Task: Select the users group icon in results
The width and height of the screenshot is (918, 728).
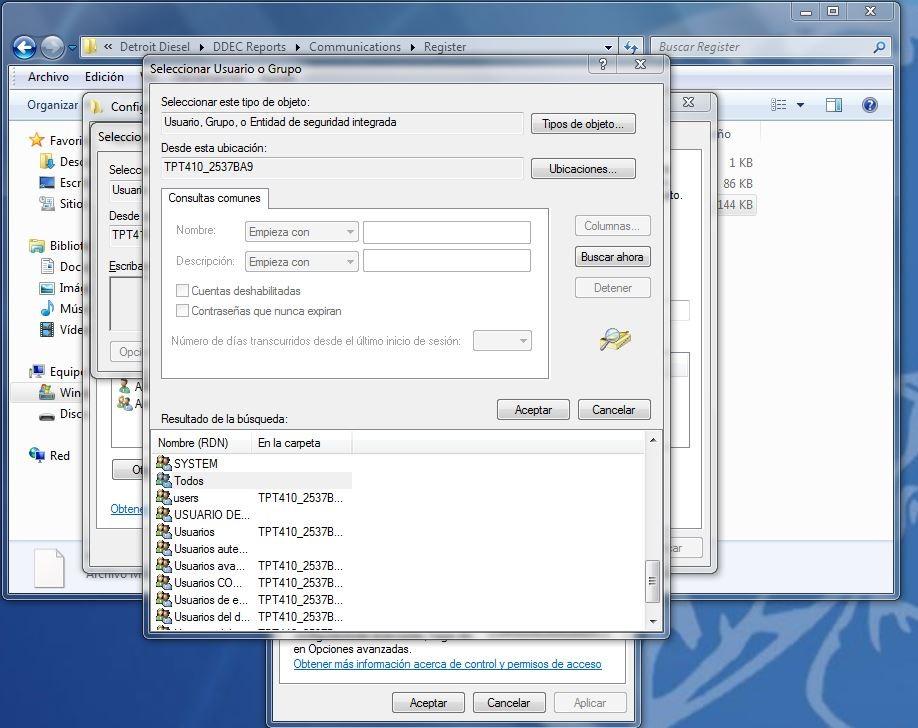Action: pyautogui.click(x=163, y=497)
